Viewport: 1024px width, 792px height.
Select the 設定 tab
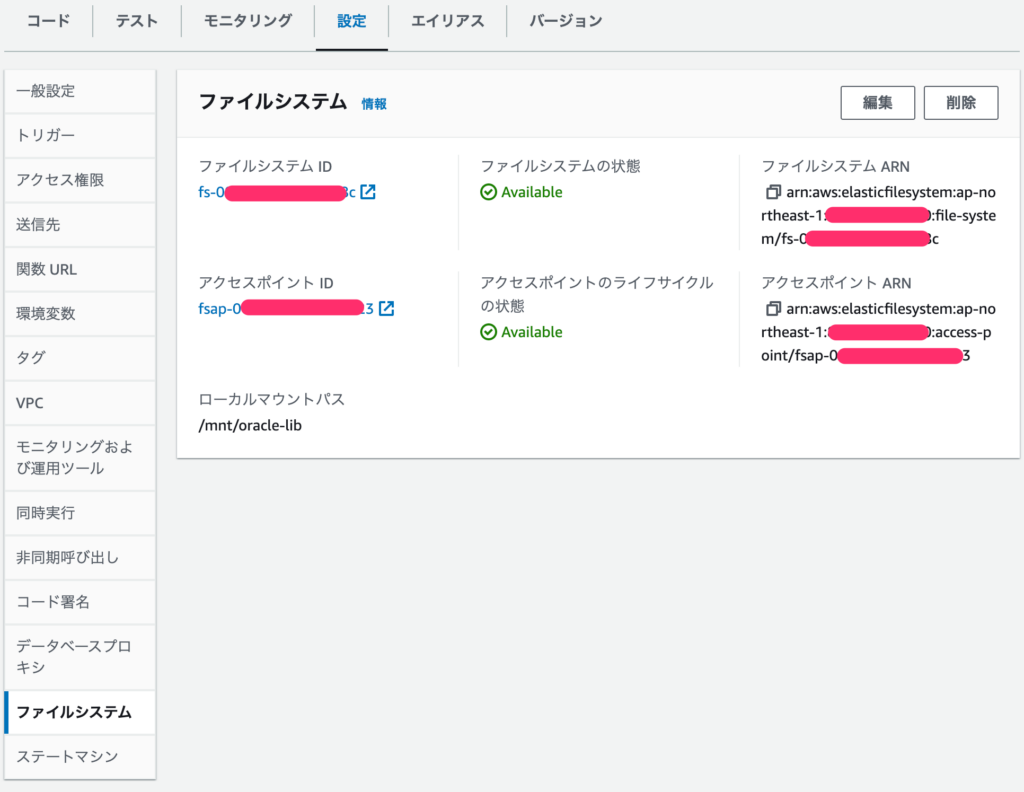point(351,21)
